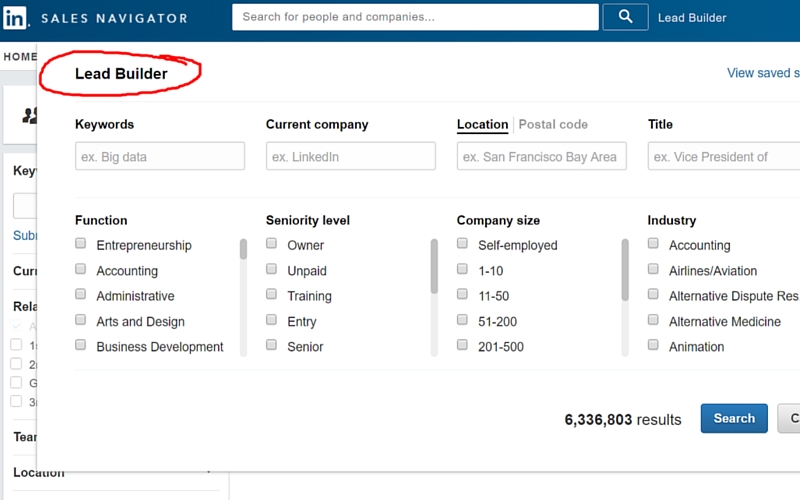The width and height of the screenshot is (800, 500).
Task: Check the Self-employed company size
Action: pos(462,243)
